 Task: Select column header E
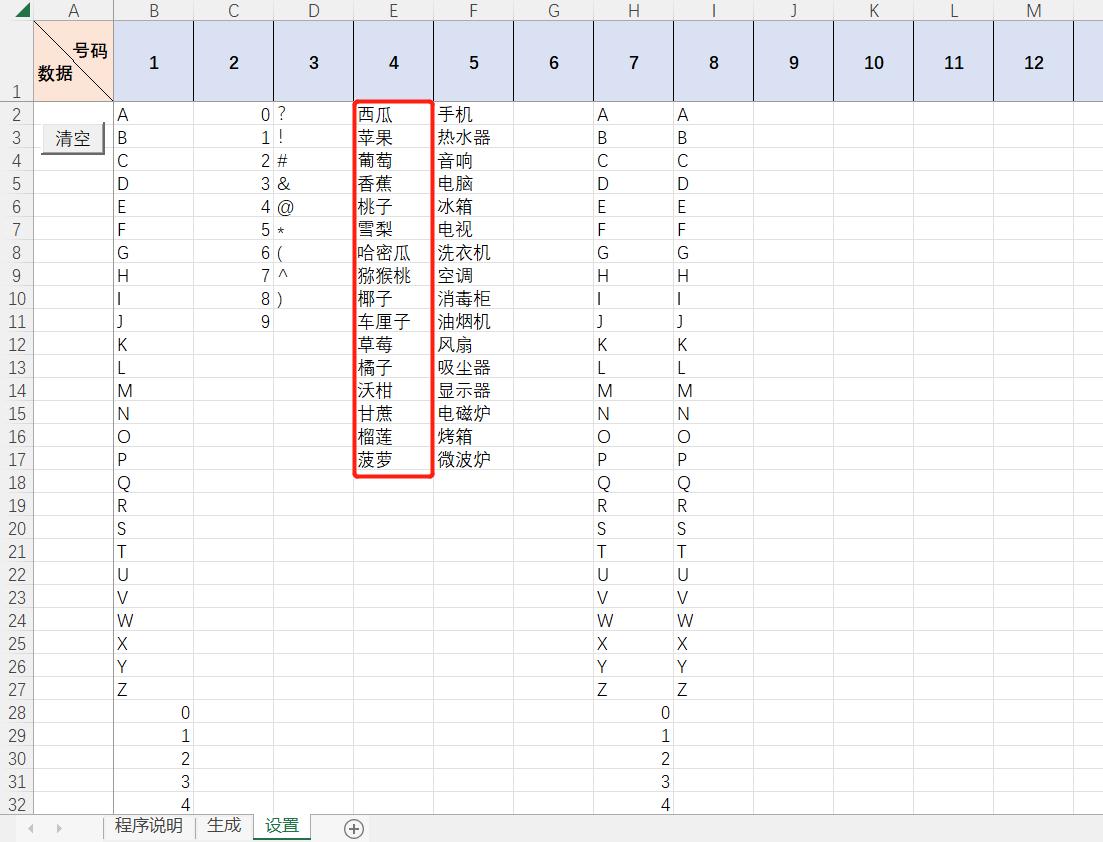click(x=393, y=10)
